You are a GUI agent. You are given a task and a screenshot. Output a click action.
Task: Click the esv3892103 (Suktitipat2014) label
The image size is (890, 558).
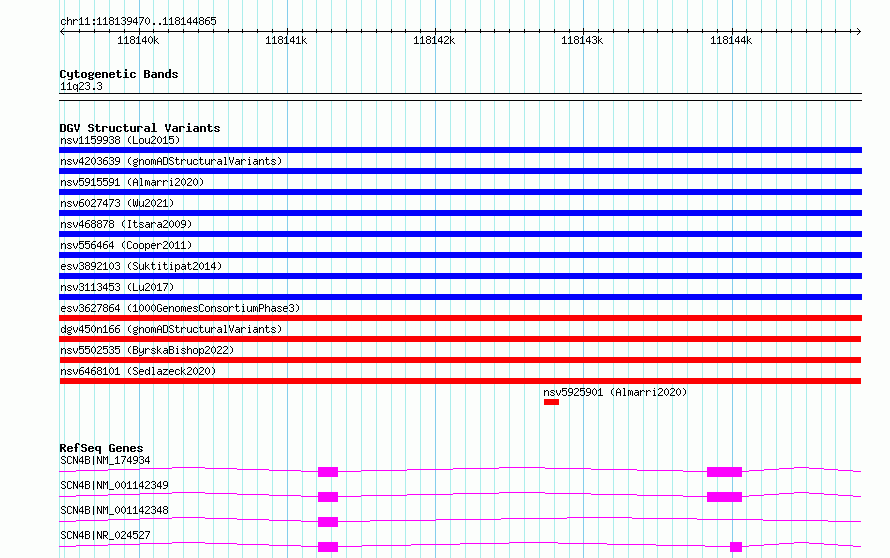pyautogui.click(x=141, y=266)
